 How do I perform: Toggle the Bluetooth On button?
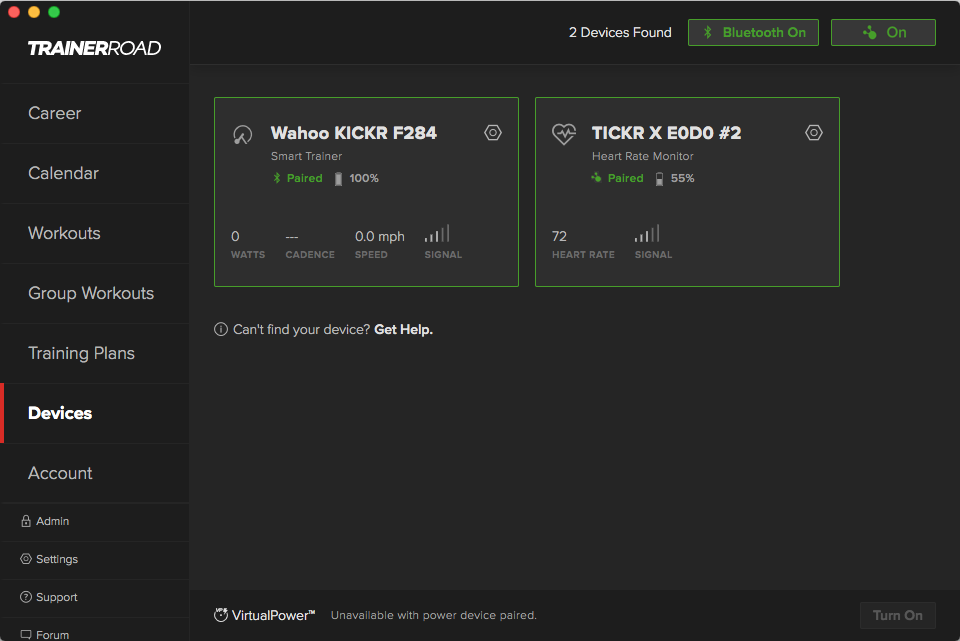(753, 32)
